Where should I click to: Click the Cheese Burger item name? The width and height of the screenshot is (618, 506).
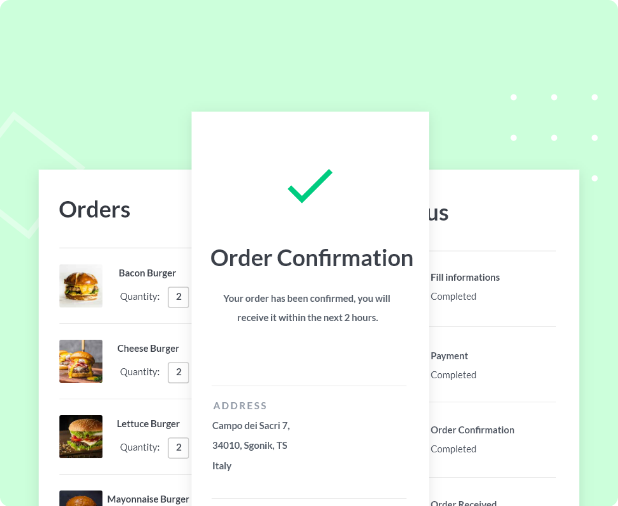(148, 349)
